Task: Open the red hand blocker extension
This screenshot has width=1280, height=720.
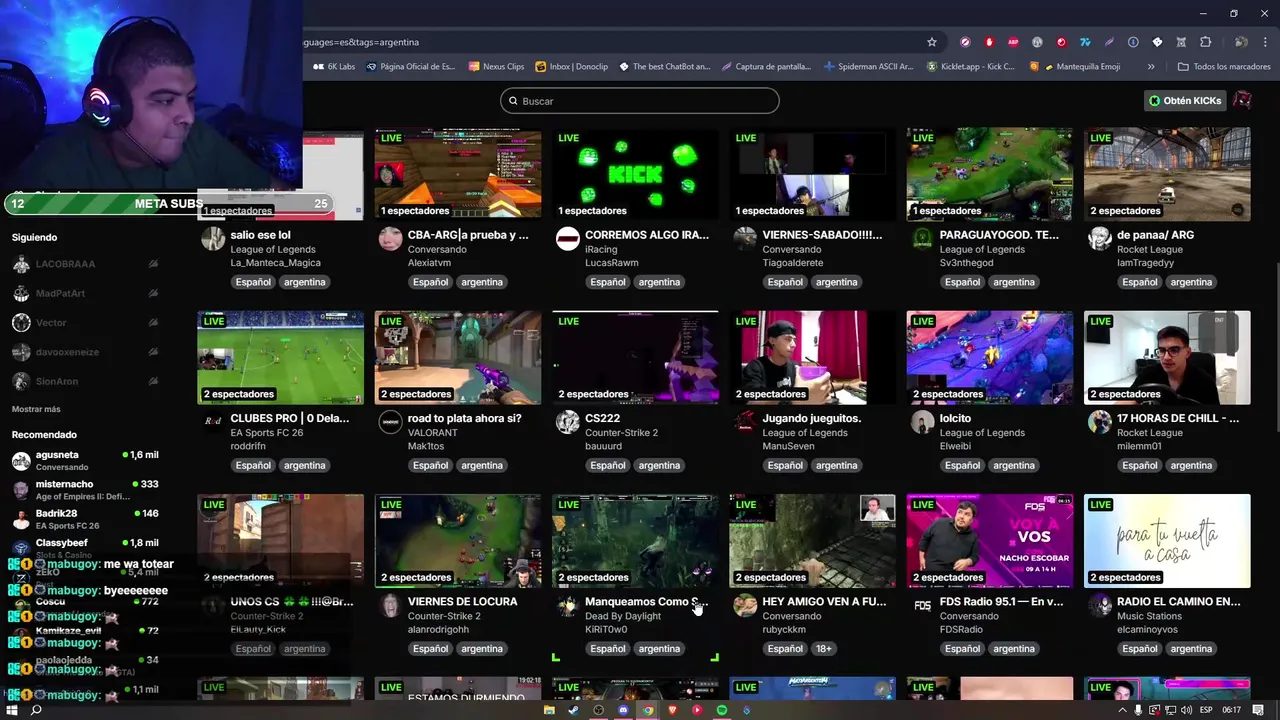Action: pyautogui.click(x=989, y=42)
